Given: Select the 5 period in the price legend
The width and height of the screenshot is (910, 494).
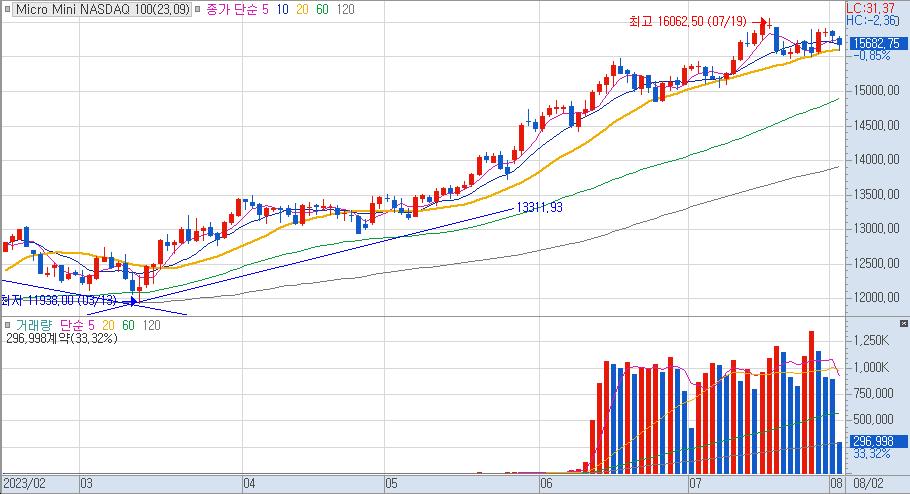Looking at the screenshot, I should [x=265, y=10].
